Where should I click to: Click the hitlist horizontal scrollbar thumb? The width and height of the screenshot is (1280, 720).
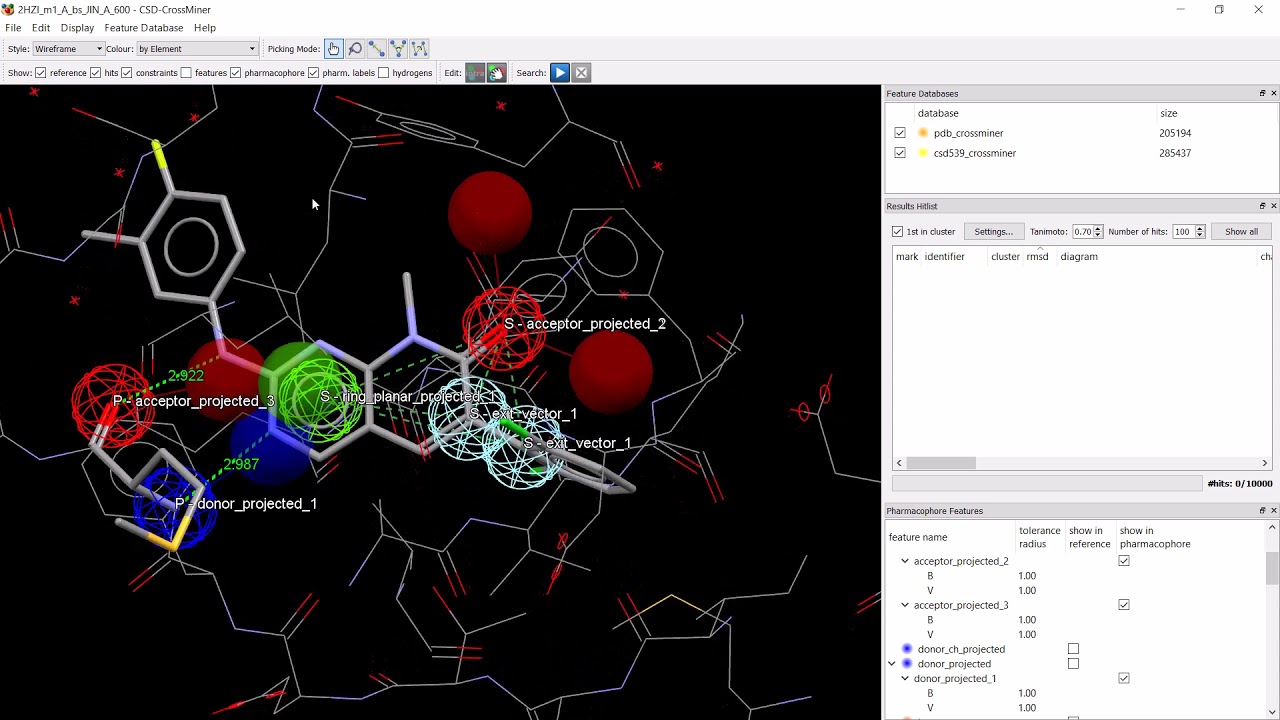pyautogui.click(x=941, y=463)
